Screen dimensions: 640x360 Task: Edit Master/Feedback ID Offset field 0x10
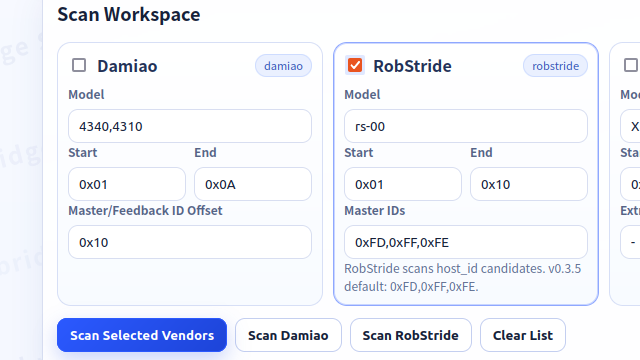click(x=190, y=242)
